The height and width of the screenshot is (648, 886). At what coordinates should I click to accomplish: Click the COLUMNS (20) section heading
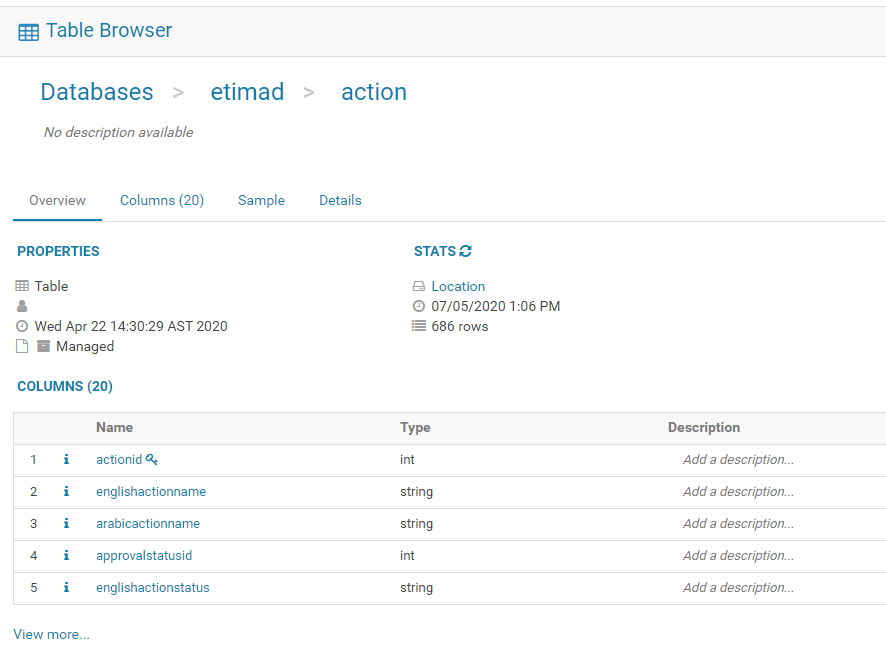[65, 386]
